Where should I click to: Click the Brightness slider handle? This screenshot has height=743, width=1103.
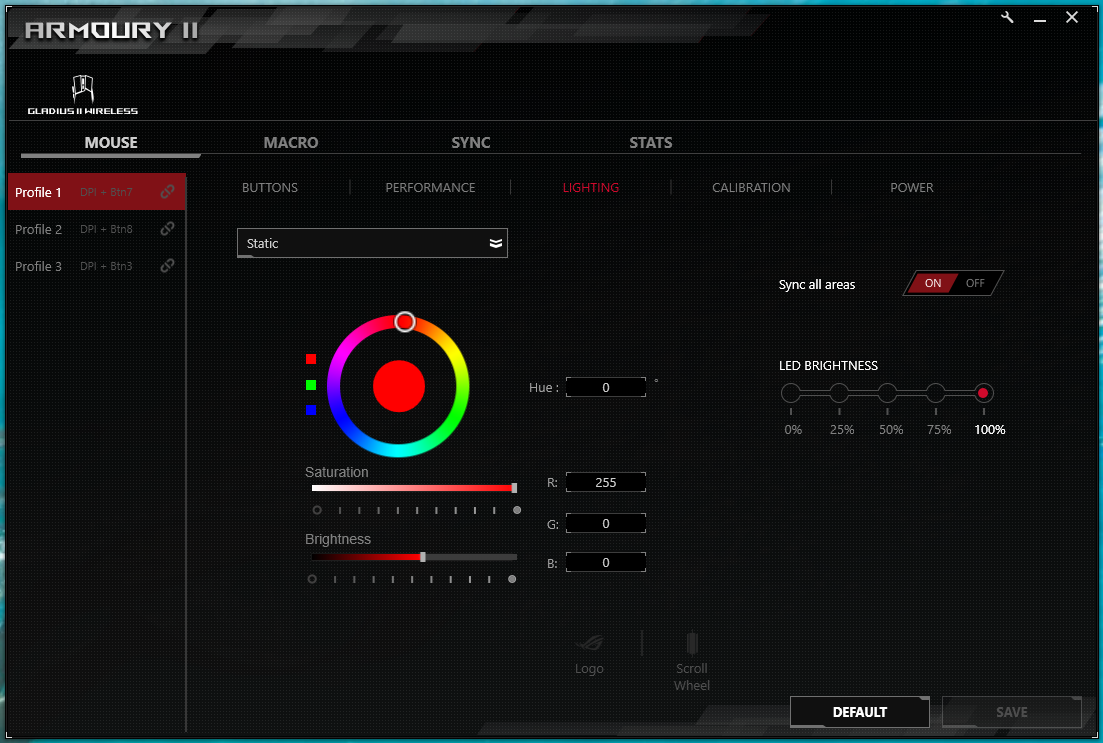click(x=423, y=557)
